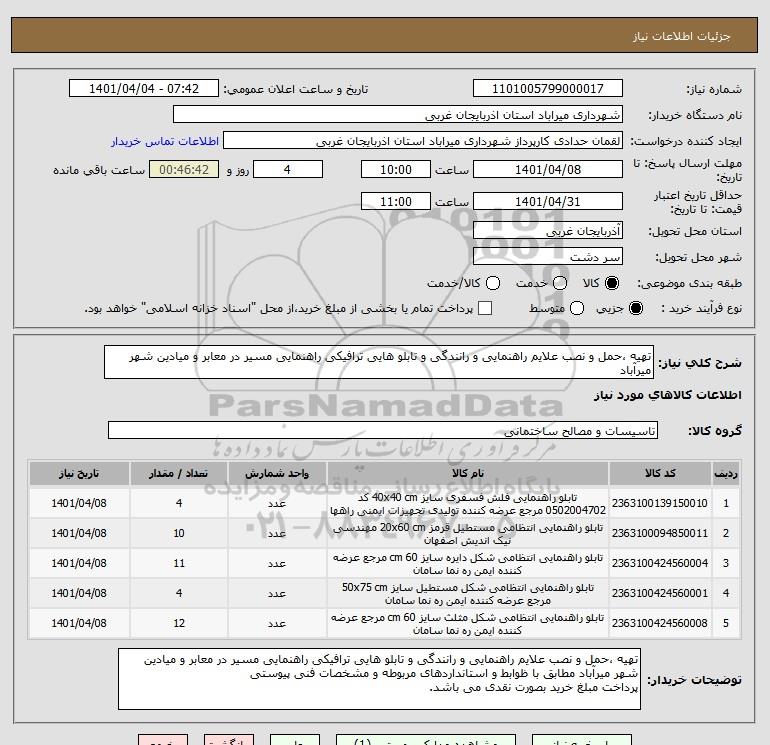
Task: Click need date 1401/04/08 in row 1
Action: (x=79, y=504)
